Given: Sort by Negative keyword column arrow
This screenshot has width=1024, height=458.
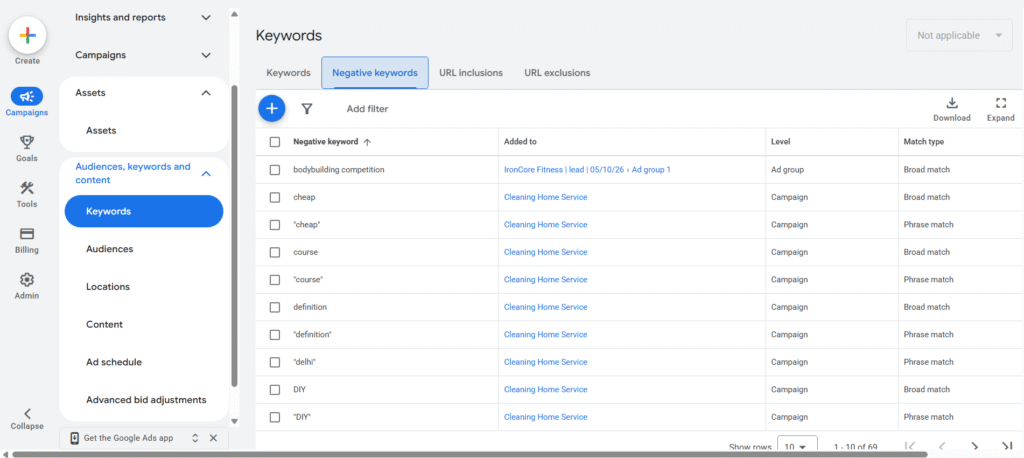Looking at the screenshot, I should coord(367,142).
